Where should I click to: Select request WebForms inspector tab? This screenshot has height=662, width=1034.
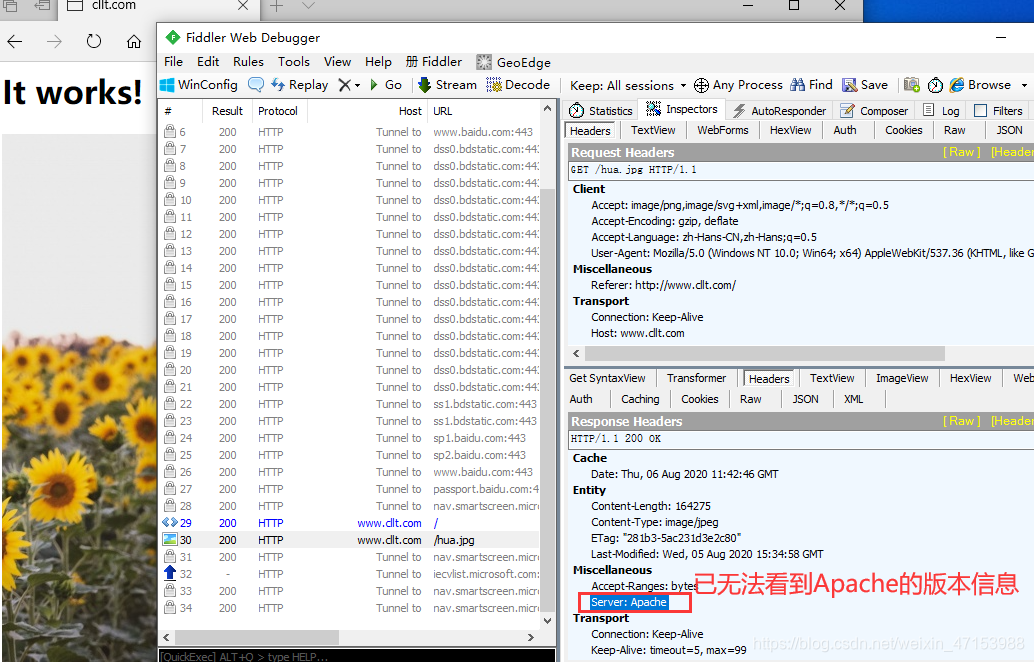723,131
